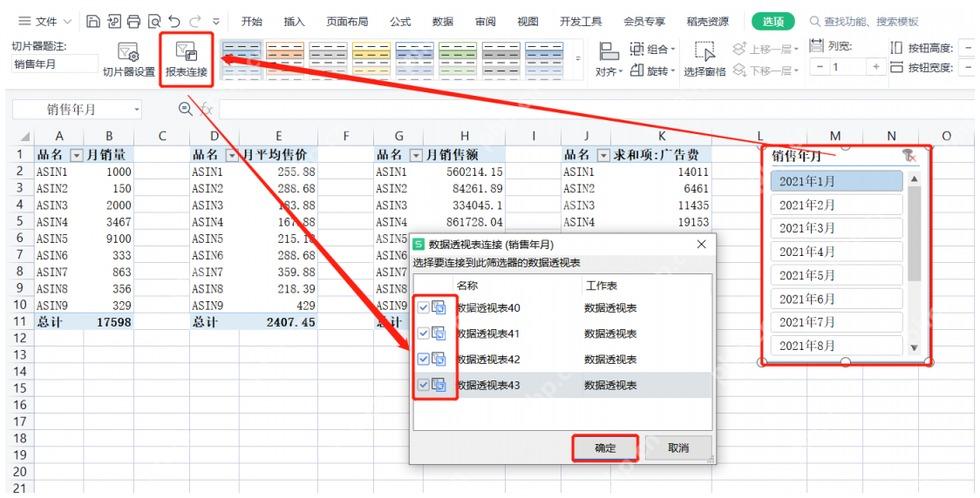Select the green 选项 tab
The width and height of the screenshot is (980, 498).
point(773,21)
